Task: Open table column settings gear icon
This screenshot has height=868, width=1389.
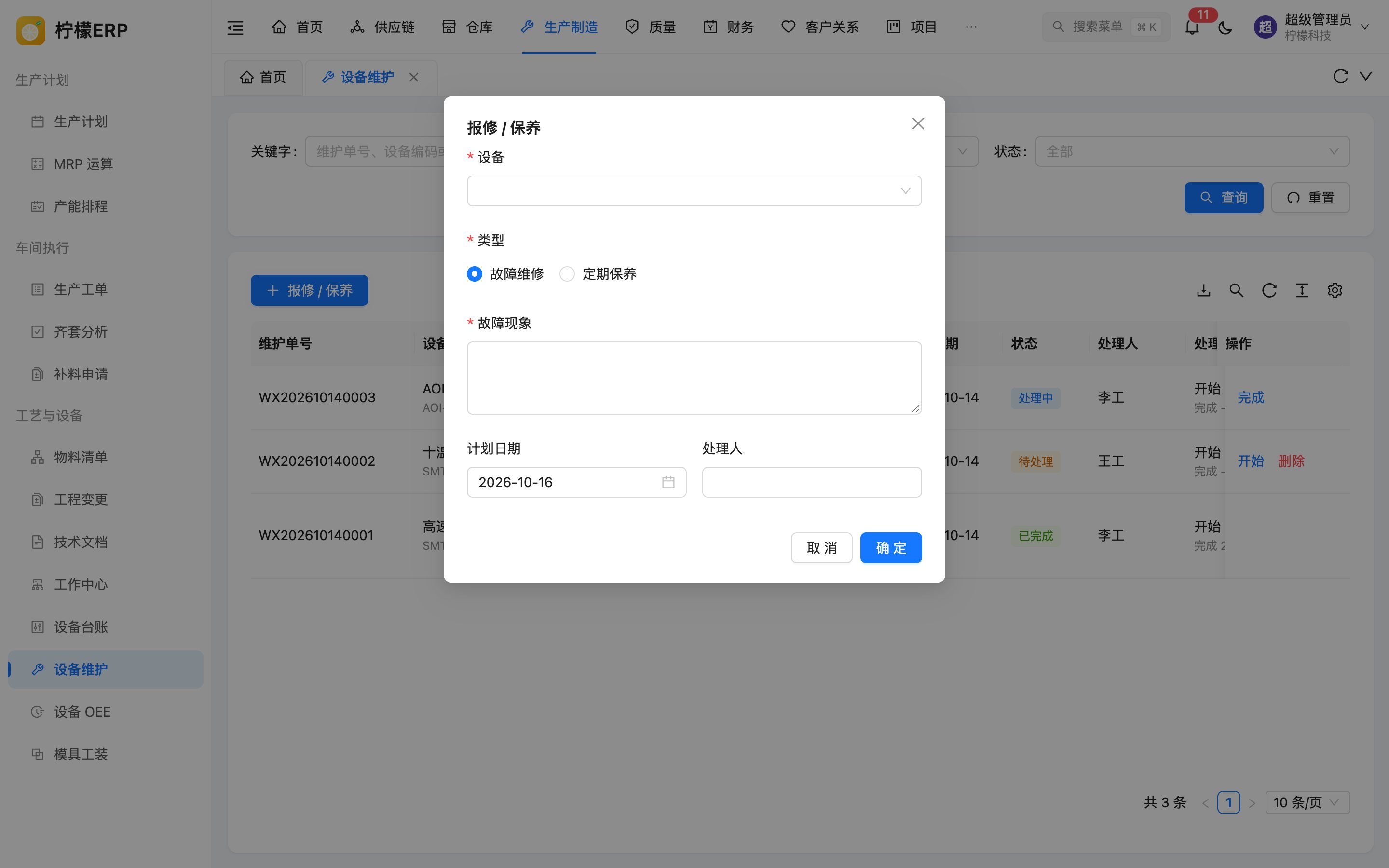Action: click(x=1335, y=290)
